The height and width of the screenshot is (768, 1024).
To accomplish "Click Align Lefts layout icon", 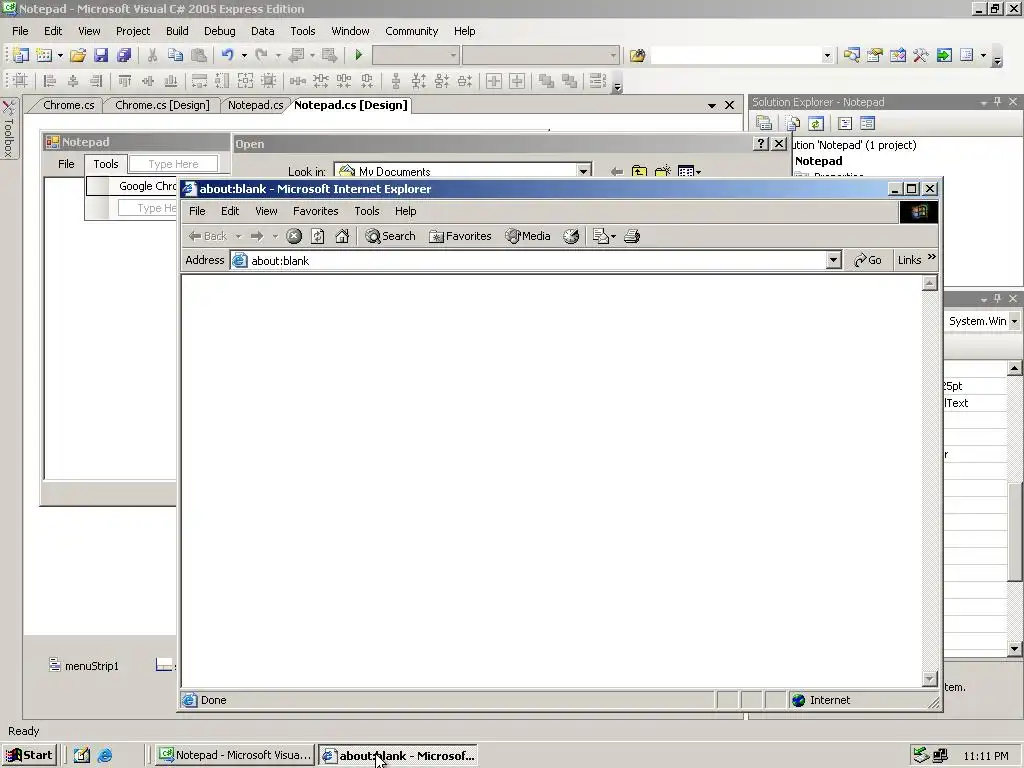I will (x=50, y=81).
